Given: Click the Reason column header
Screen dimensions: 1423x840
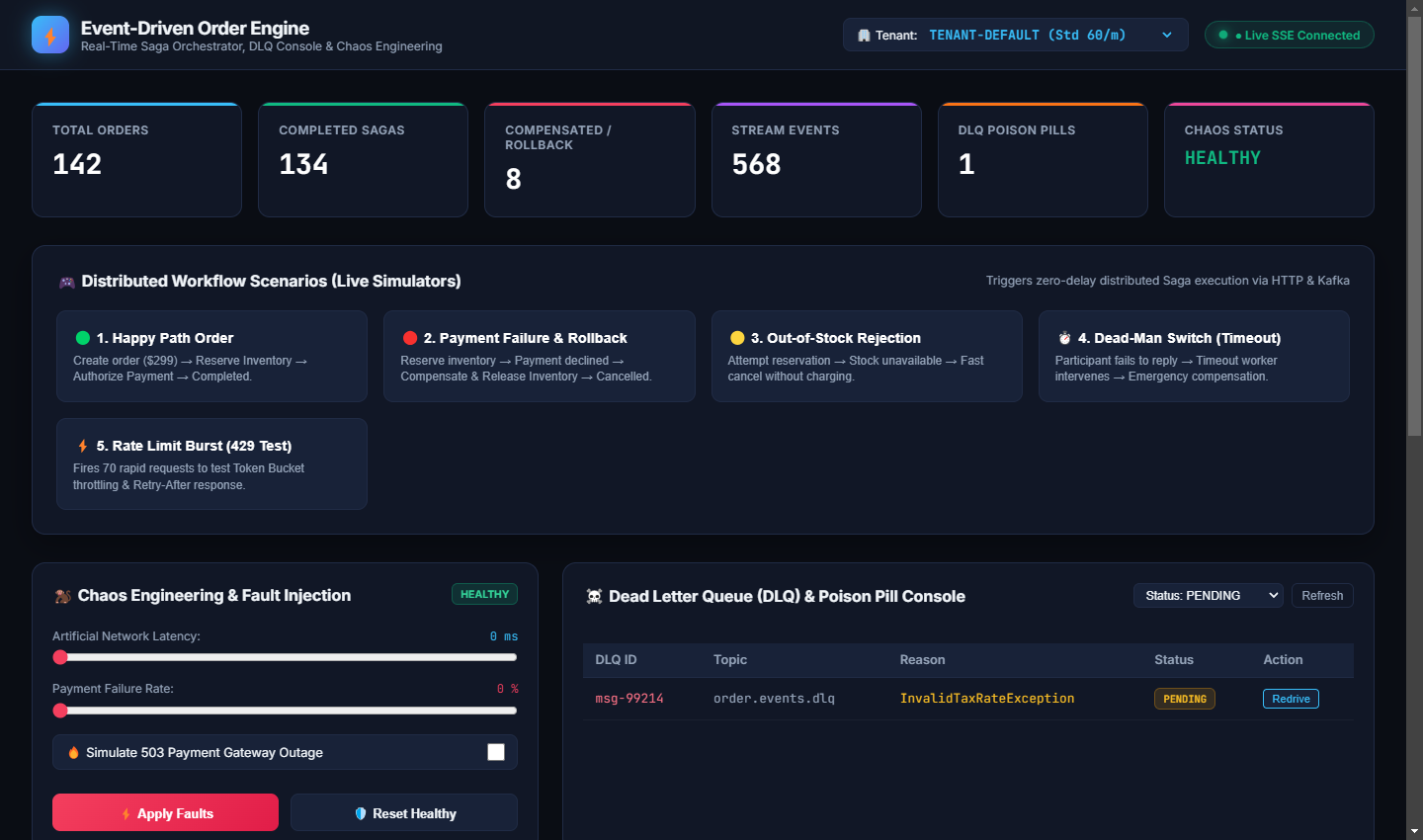Looking at the screenshot, I should tap(922, 660).
